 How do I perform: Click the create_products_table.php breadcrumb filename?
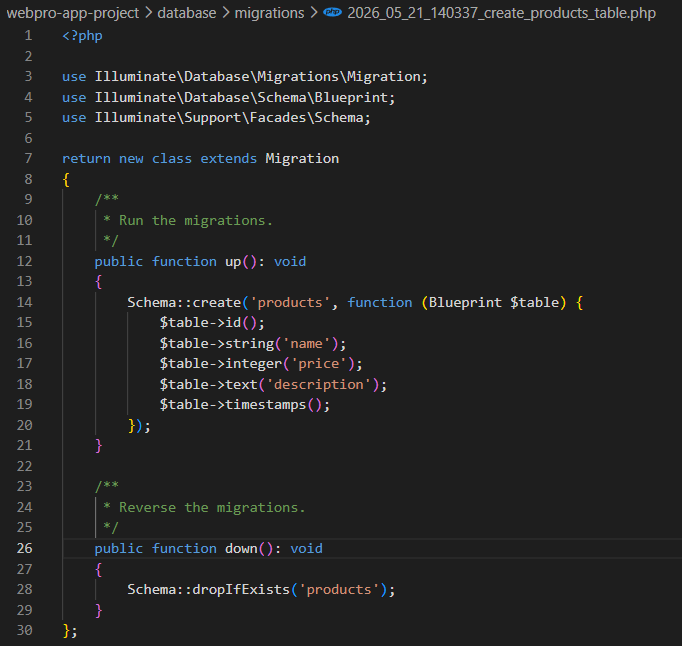click(x=501, y=13)
